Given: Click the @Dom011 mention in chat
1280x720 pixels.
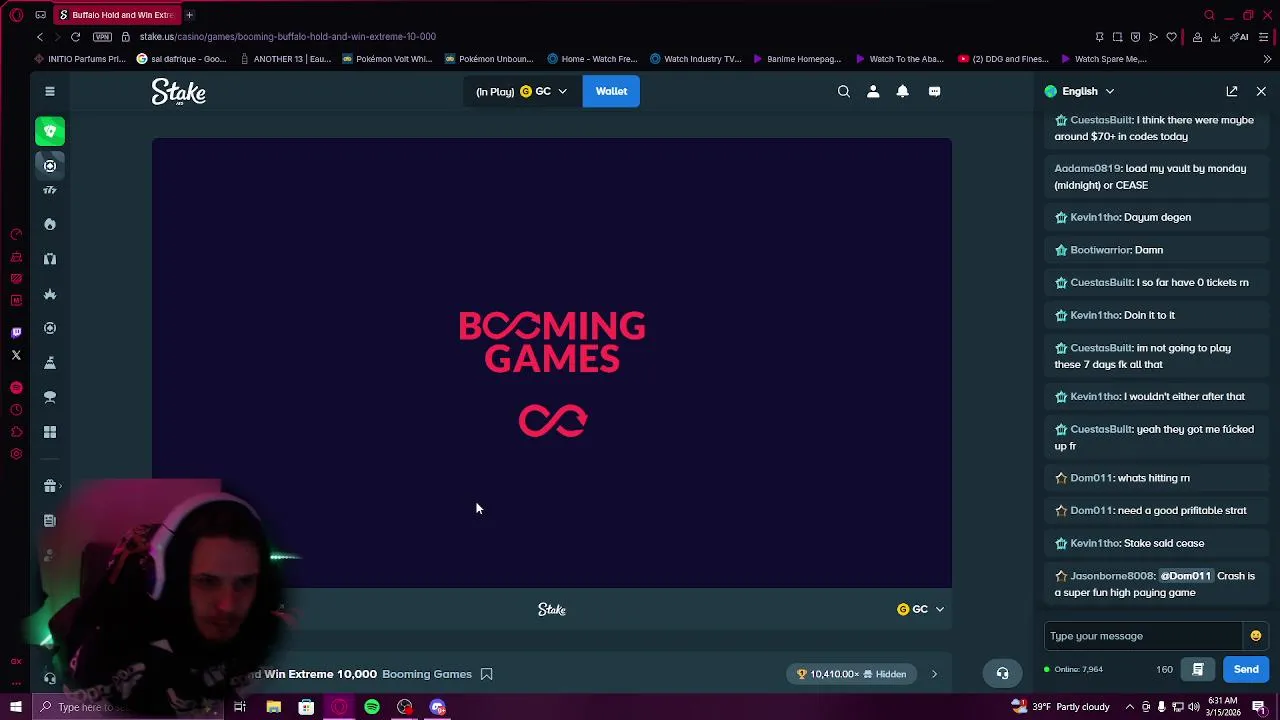Looking at the screenshot, I should click(1185, 576).
